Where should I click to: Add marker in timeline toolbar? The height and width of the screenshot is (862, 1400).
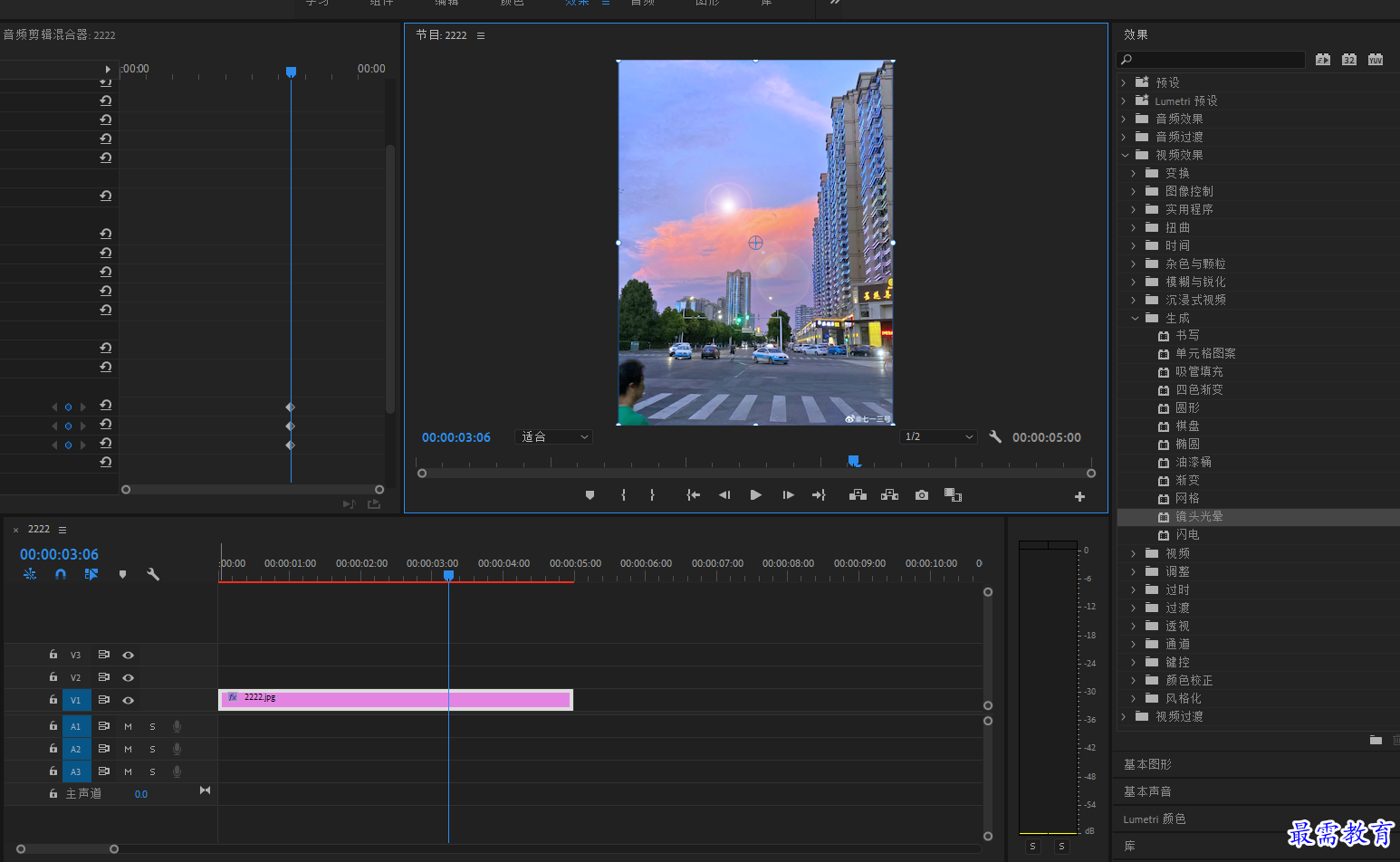(x=122, y=574)
